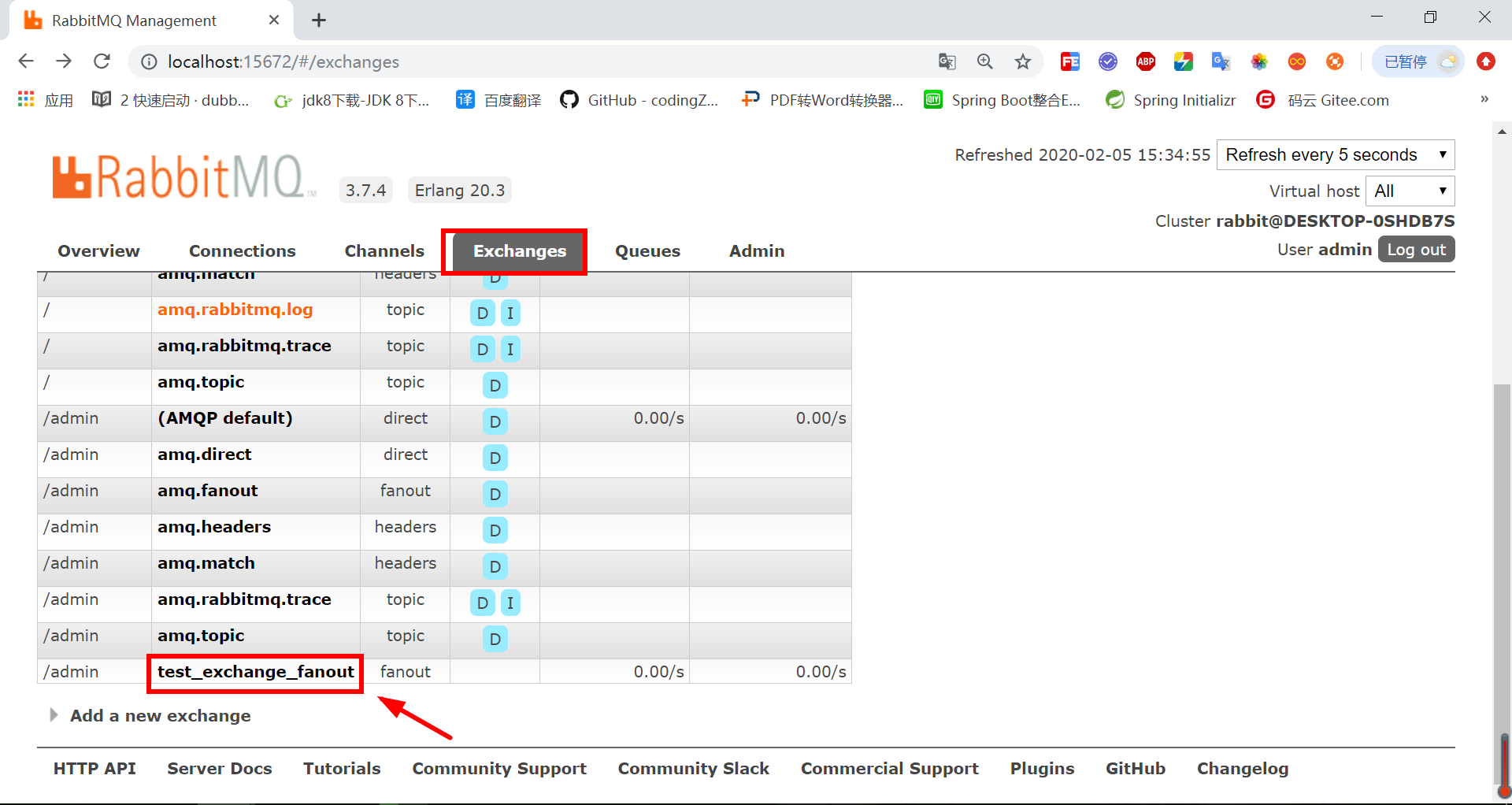The width and height of the screenshot is (1512, 805).
Task: Open the Server Docs footer link
Action: (x=219, y=769)
